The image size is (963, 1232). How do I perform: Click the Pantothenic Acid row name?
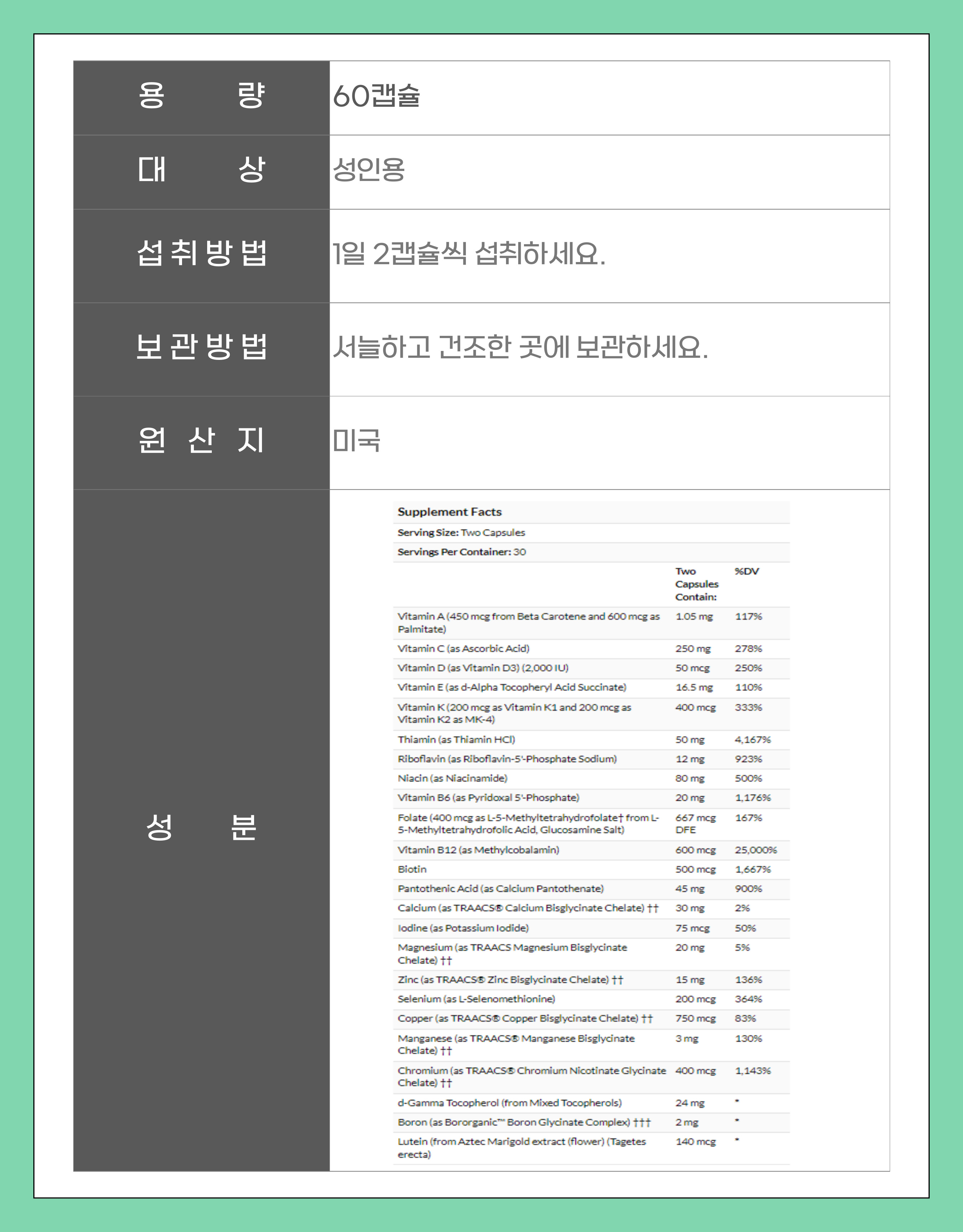click(x=500, y=889)
